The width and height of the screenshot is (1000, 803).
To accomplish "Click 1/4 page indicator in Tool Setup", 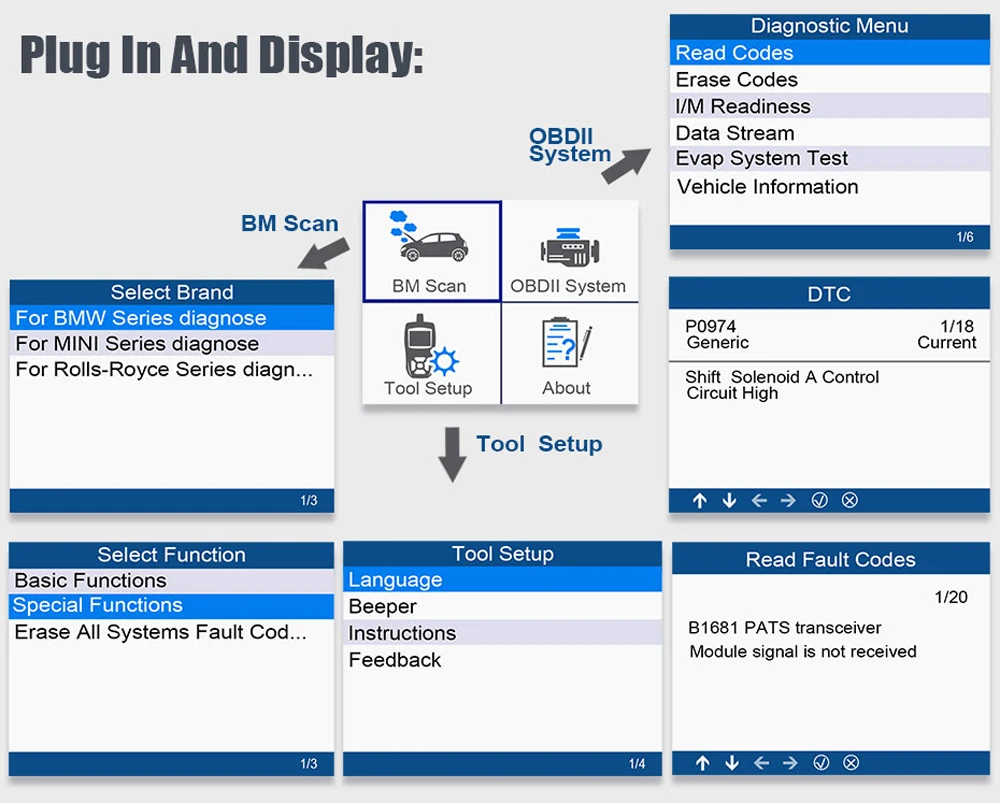I will pos(637,763).
